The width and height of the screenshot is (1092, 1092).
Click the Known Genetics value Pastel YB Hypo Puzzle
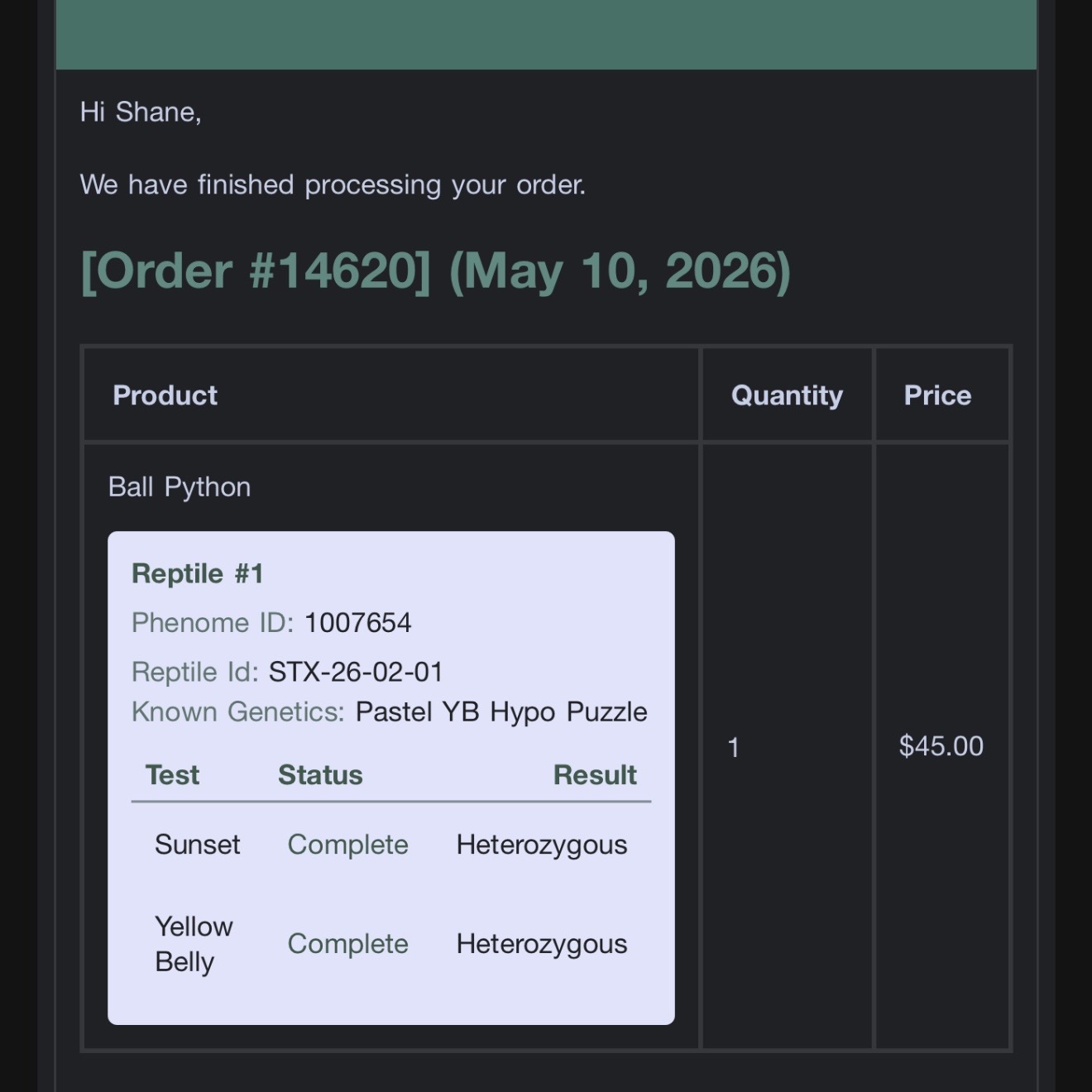tap(501, 711)
